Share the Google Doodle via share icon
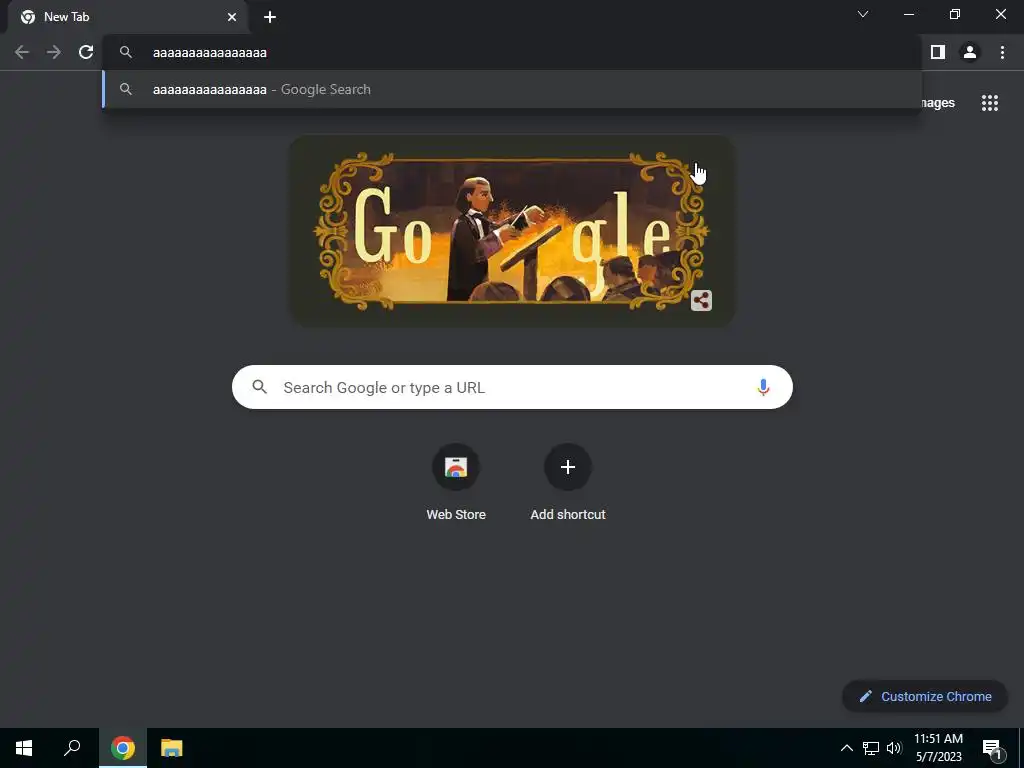 (701, 300)
